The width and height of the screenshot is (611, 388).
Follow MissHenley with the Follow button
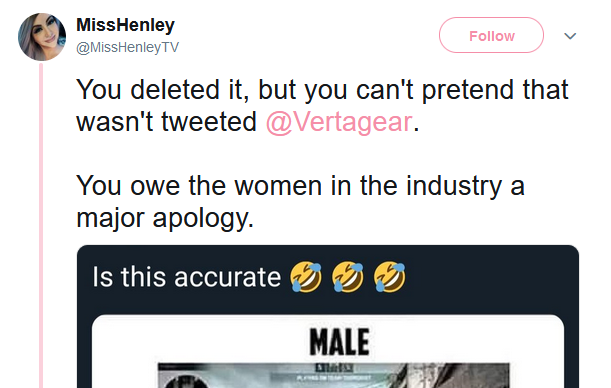[491, 35]
